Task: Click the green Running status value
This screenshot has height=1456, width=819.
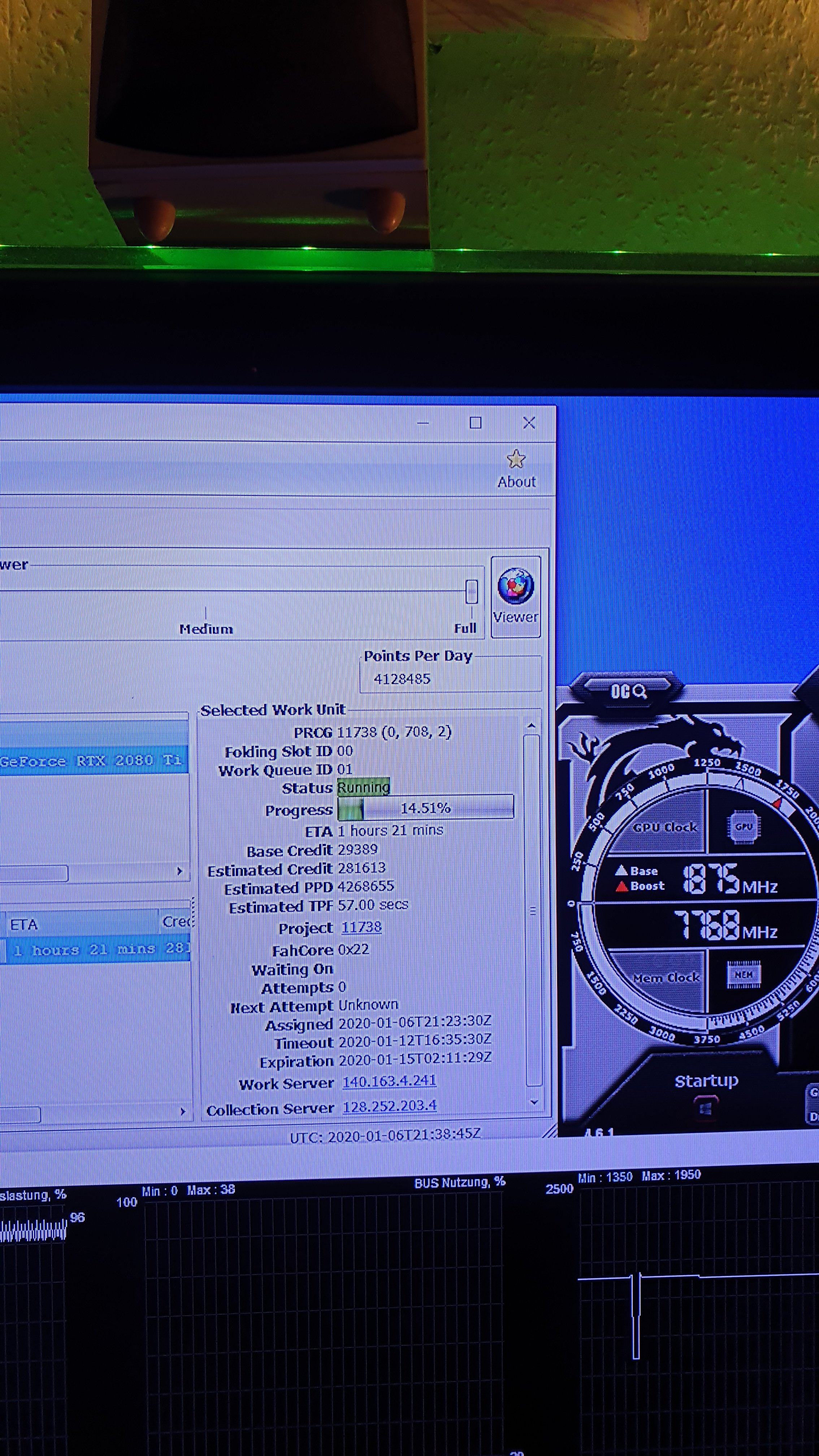Action: (363, 787)
